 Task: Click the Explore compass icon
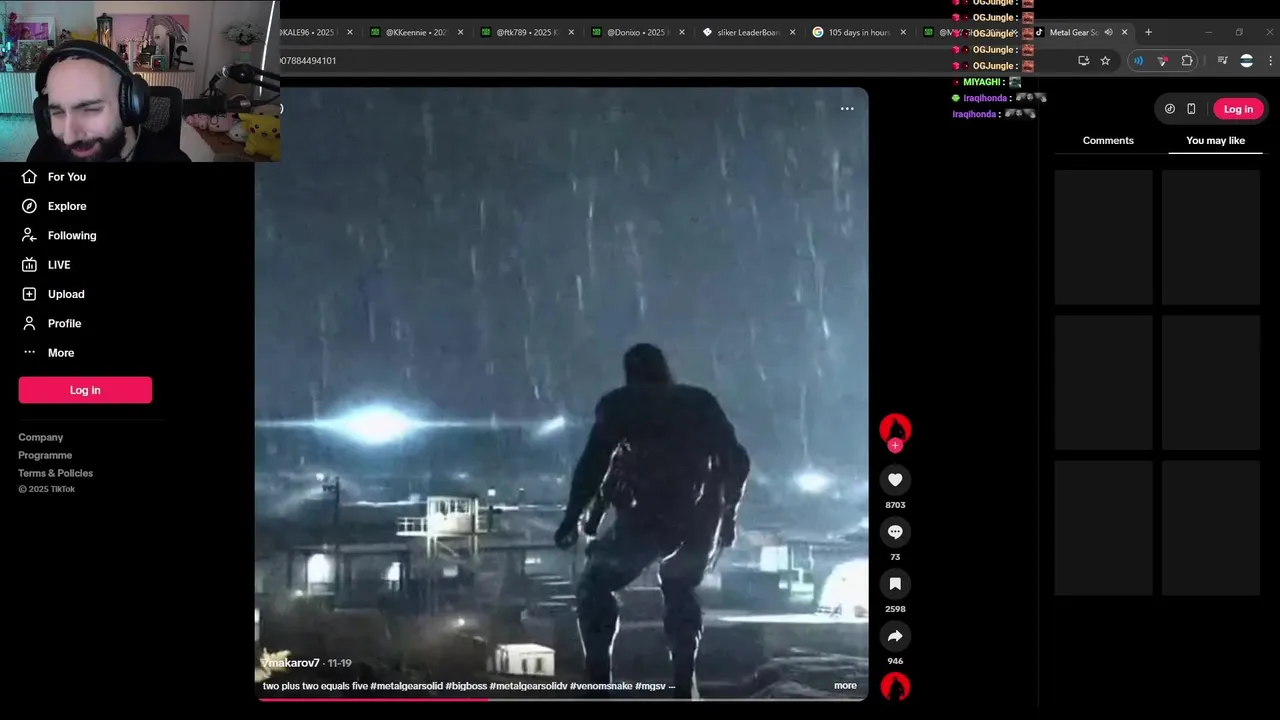(29, 206)
